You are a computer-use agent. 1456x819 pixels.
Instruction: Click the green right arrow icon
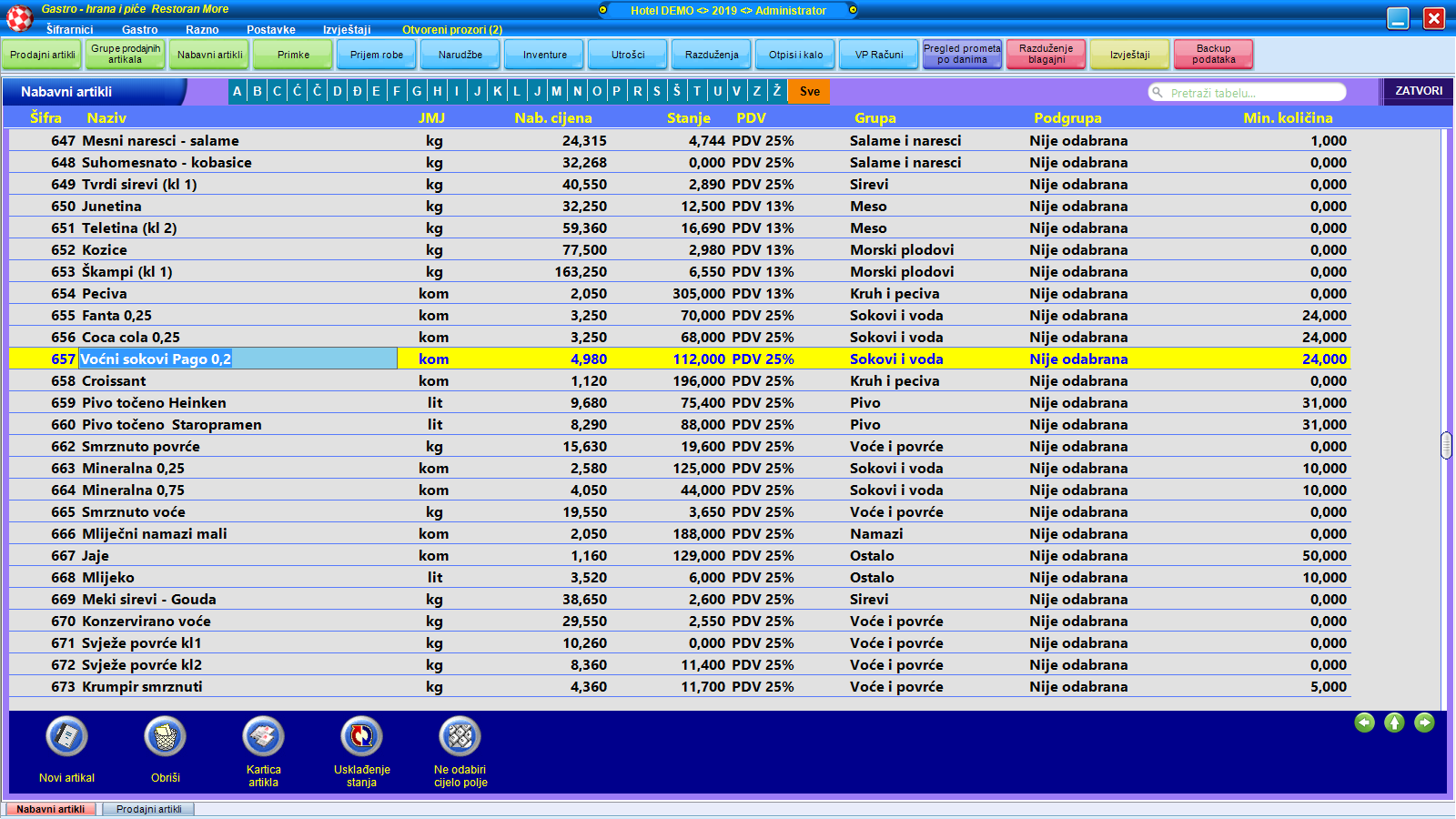coord(1424,723)
